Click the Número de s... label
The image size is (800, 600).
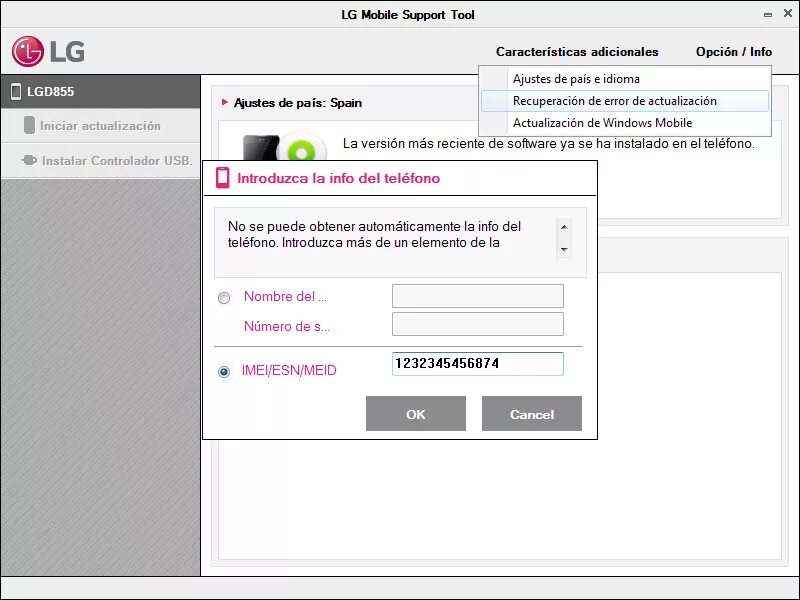pos(287,327)
